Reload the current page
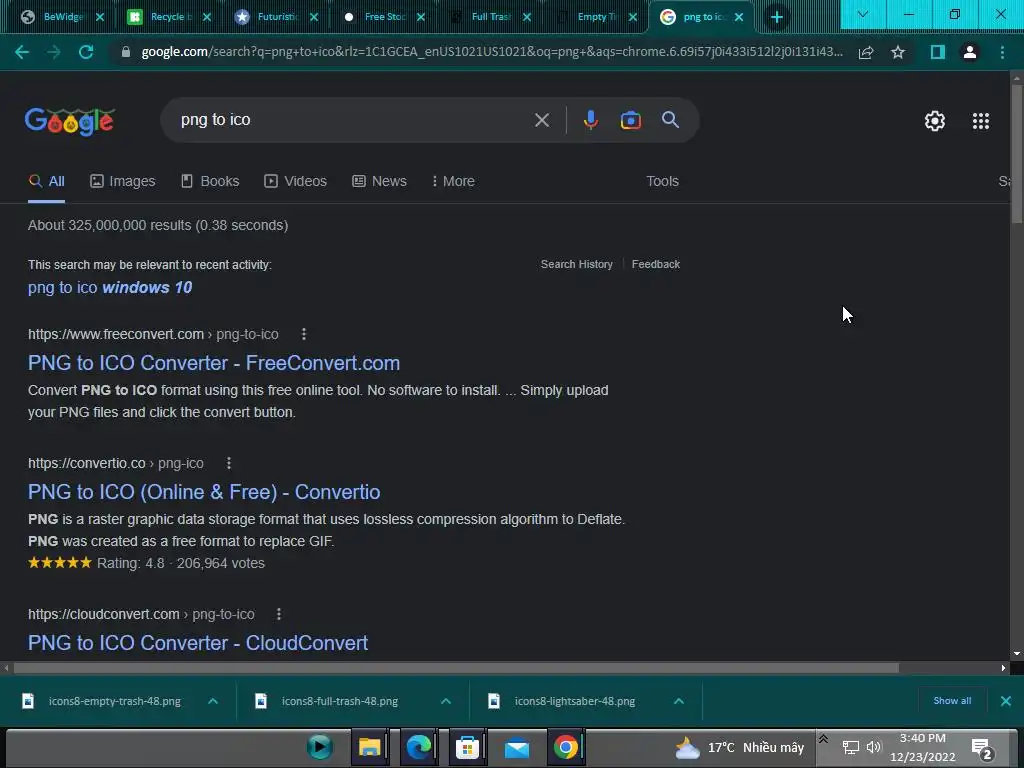Screen dimensions: 1024x768 point(86,52)
